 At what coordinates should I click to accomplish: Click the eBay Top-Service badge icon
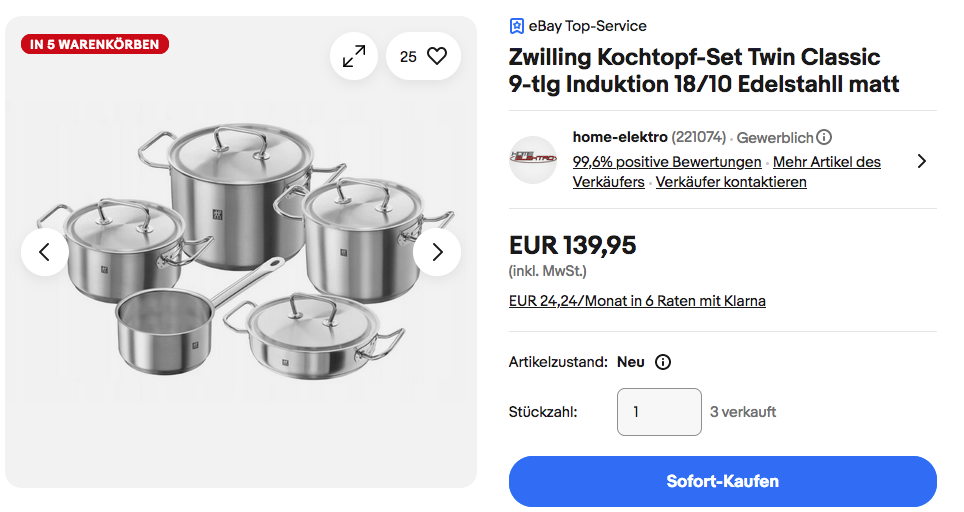516,26
